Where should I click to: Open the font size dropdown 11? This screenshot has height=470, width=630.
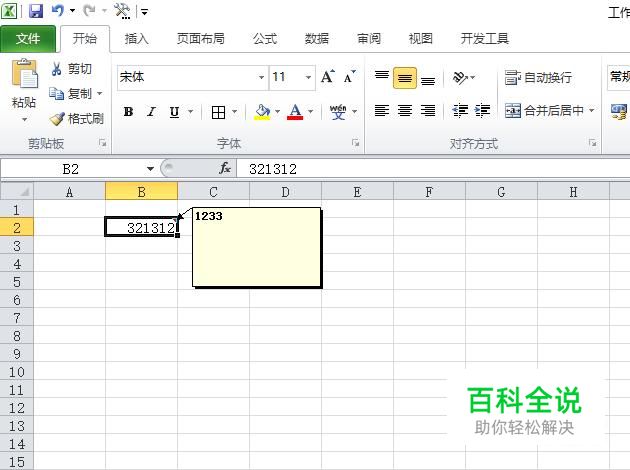pos(309,77)
